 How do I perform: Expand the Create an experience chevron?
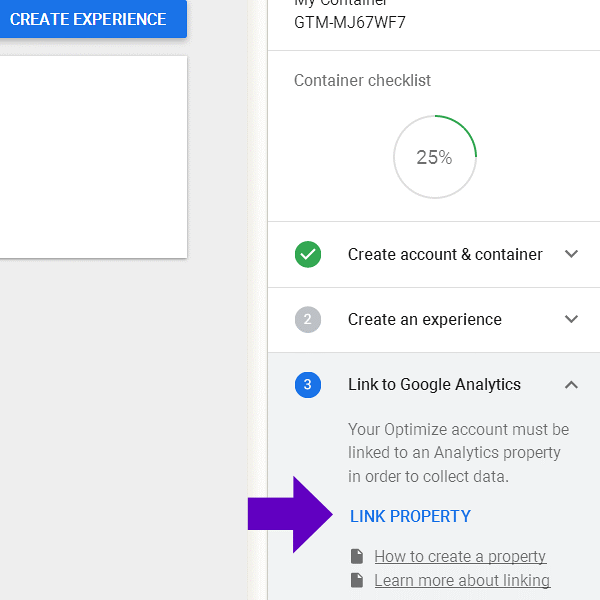pos(571,320)
